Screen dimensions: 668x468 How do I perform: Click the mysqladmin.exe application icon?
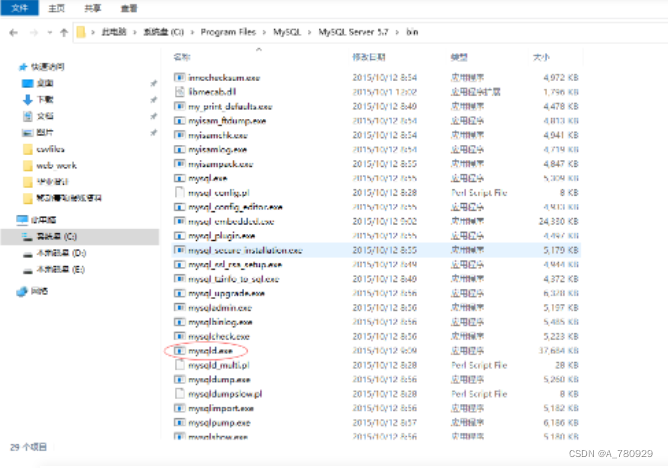click(179, 307)
